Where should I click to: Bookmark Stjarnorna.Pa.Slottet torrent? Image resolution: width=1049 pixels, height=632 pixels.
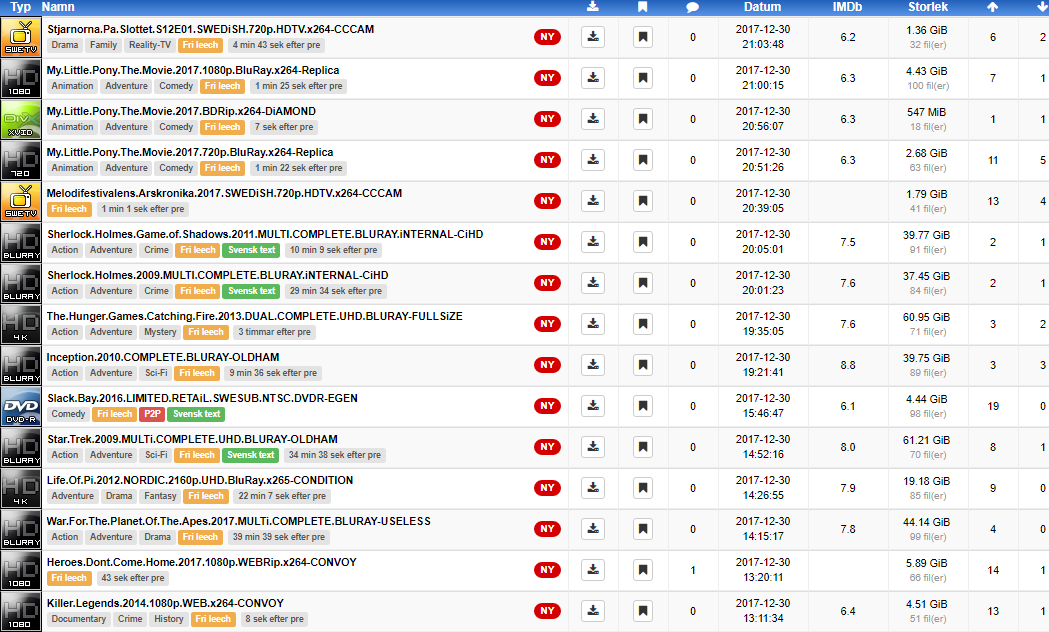643,37
